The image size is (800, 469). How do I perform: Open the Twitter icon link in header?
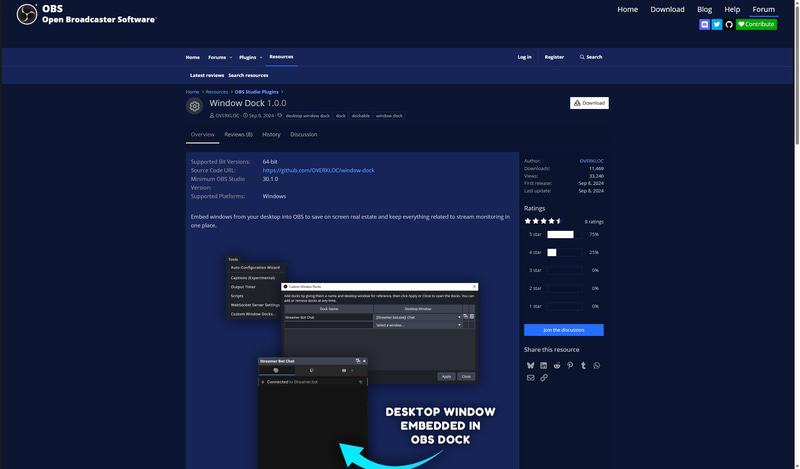(716, 24)
